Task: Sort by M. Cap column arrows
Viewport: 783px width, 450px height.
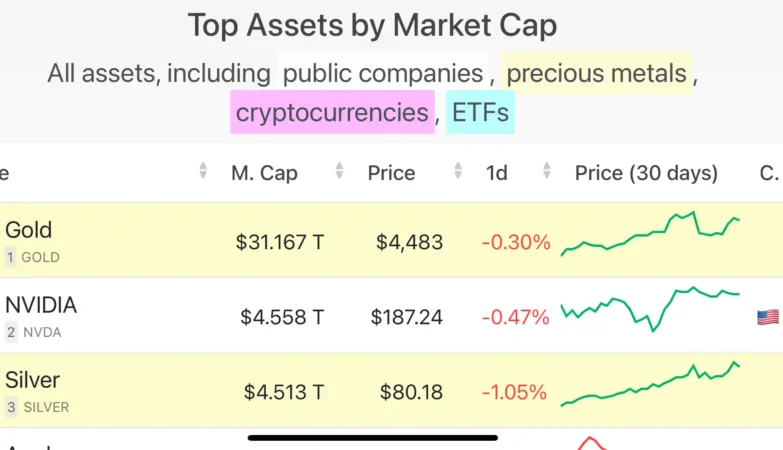Action: [x=339, y=172]
